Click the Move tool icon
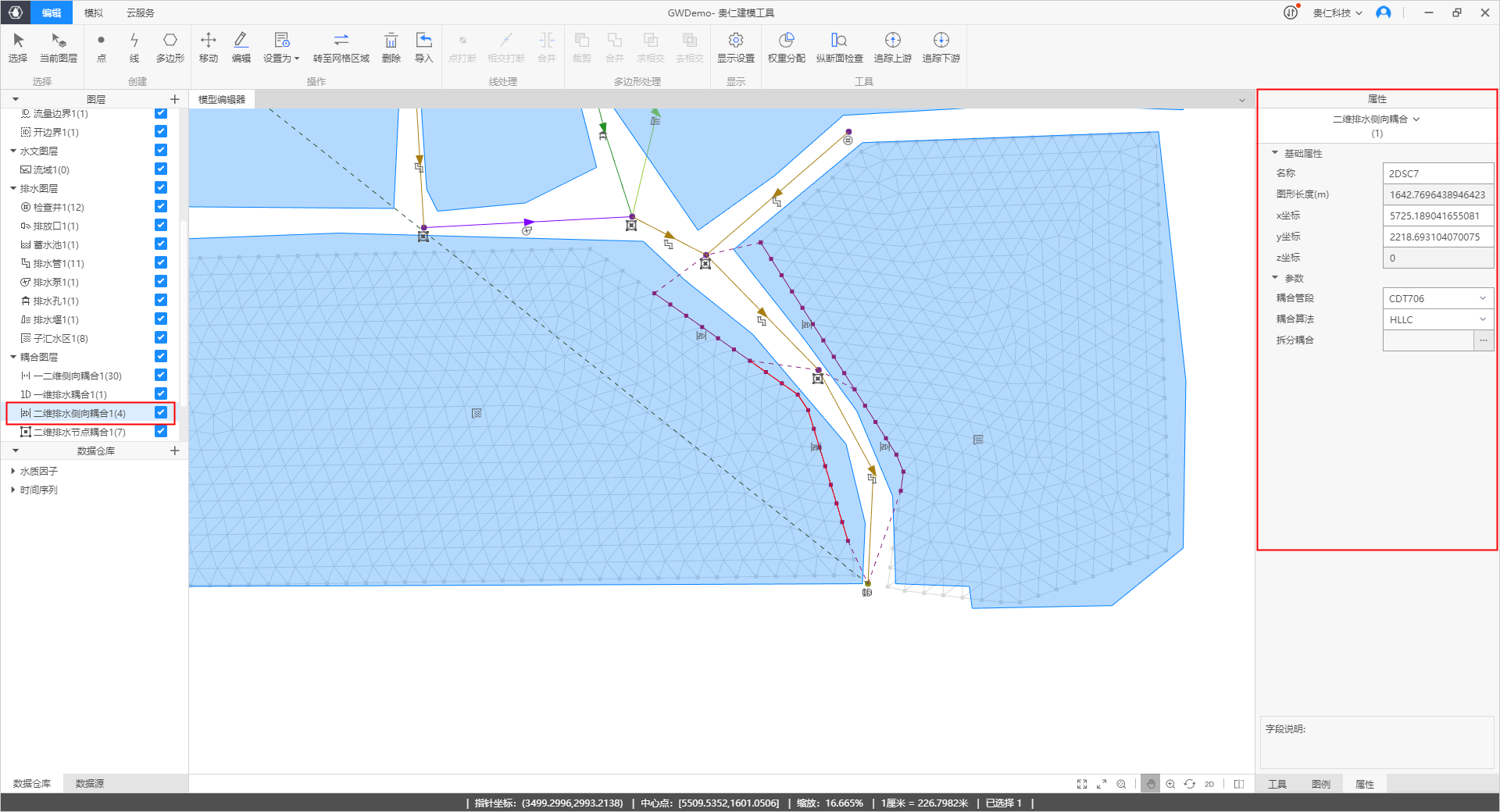 [209, 47]
